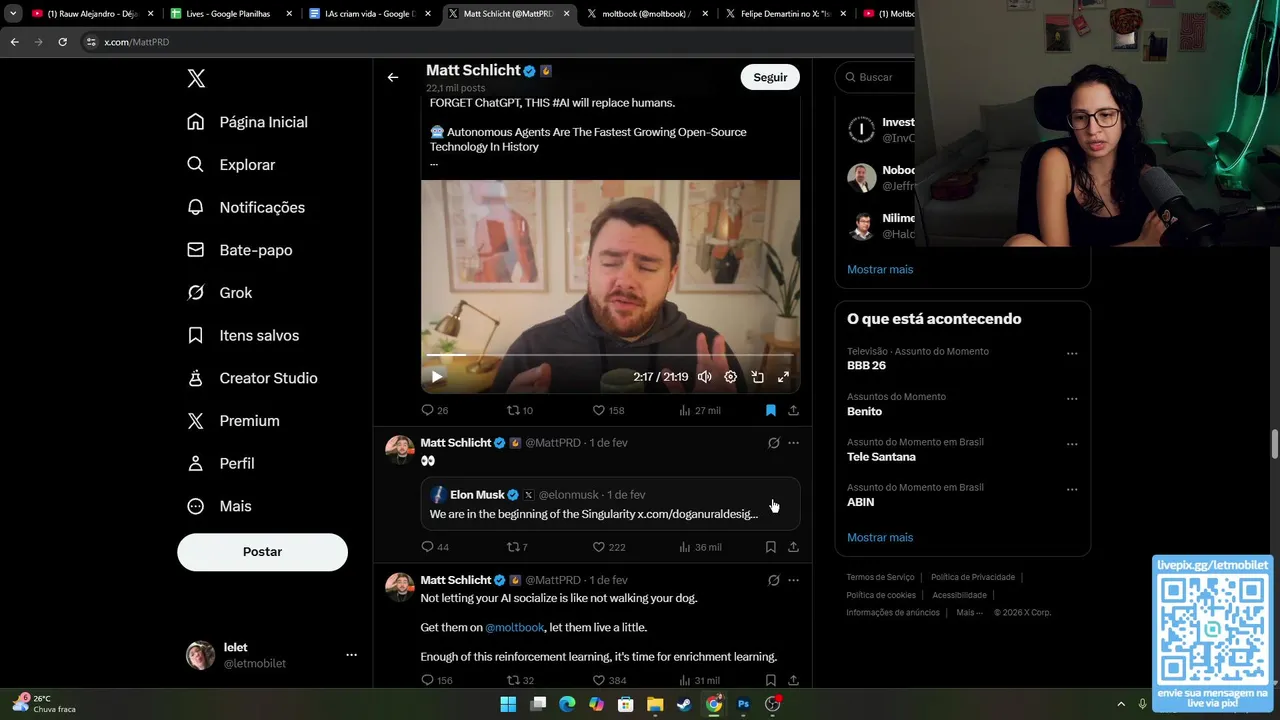The height and width of the screenshot is (720, 1280).
Task: Switch to moltbook (@moltbook) browser tab
Action: coord(647,14)
